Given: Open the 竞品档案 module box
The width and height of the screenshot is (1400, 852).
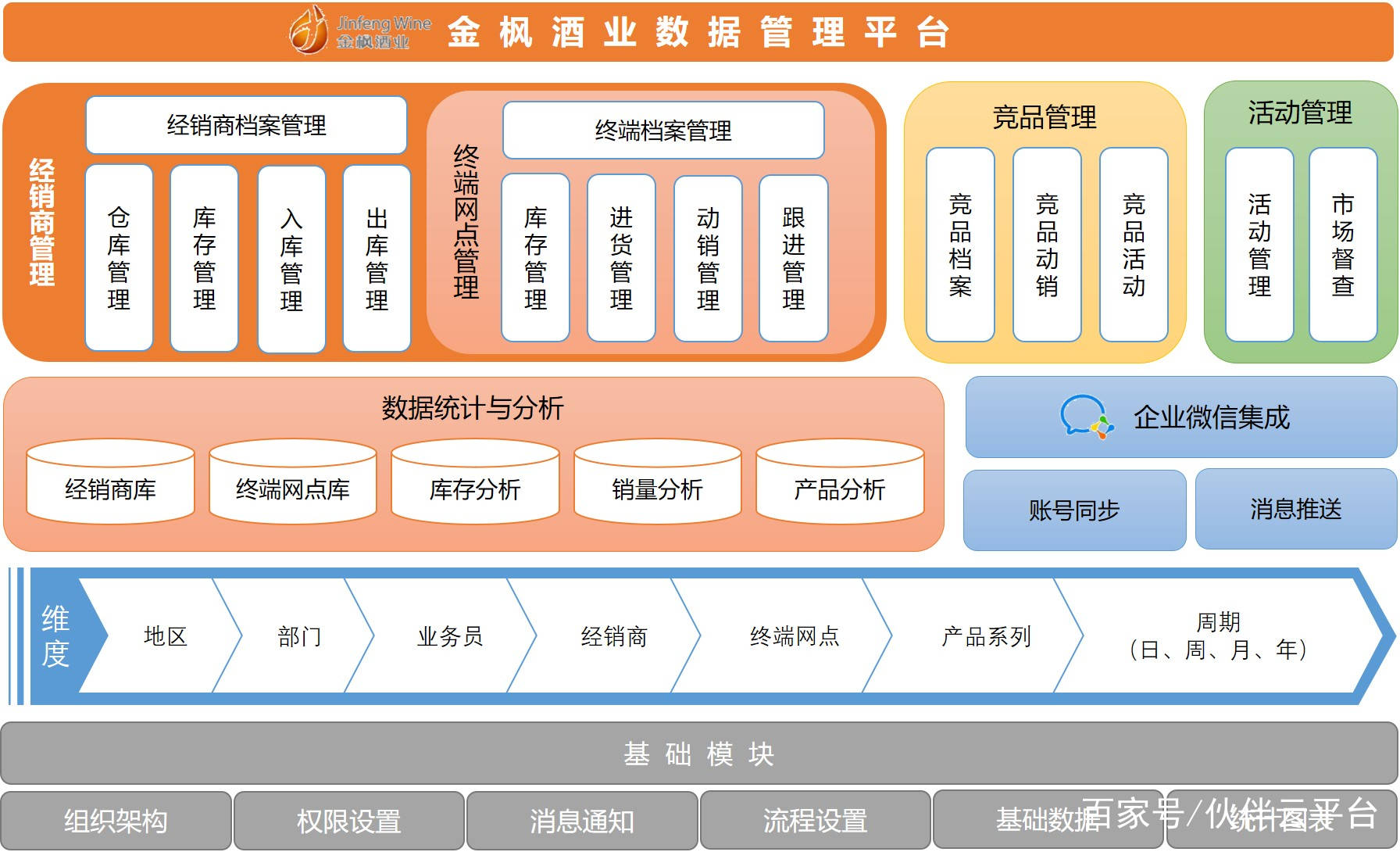Looking at the screenshot, I should 960,245.
